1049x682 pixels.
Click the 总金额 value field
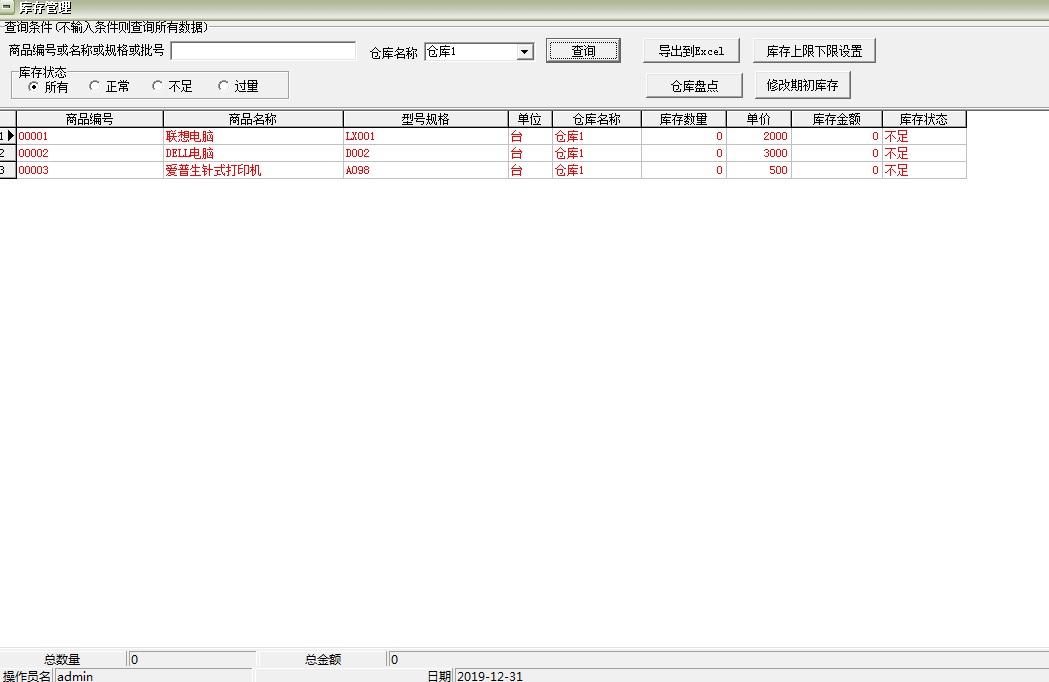(718, 659)
